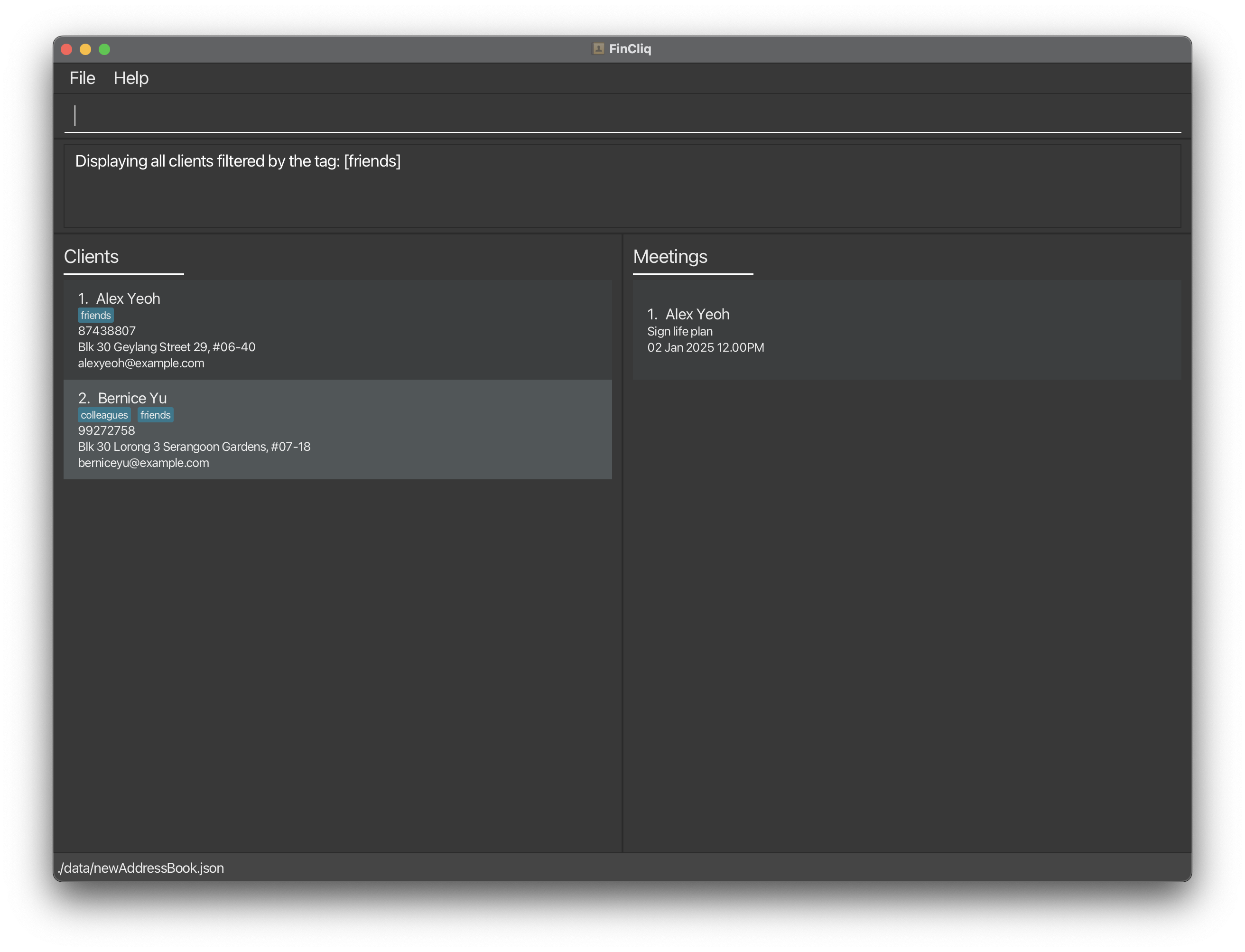Open the Help menu

click(131, 78)
